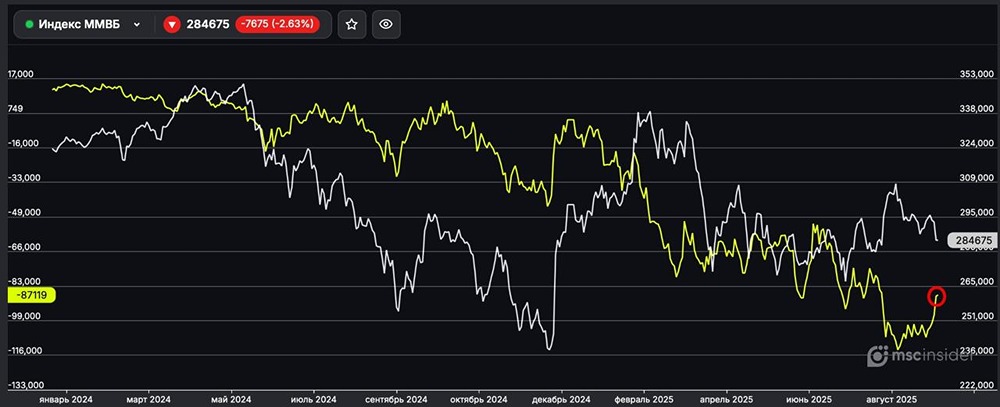Click the -49,000 left axis value
Screen dimensions: 1000x407
(x=23, y=212)
